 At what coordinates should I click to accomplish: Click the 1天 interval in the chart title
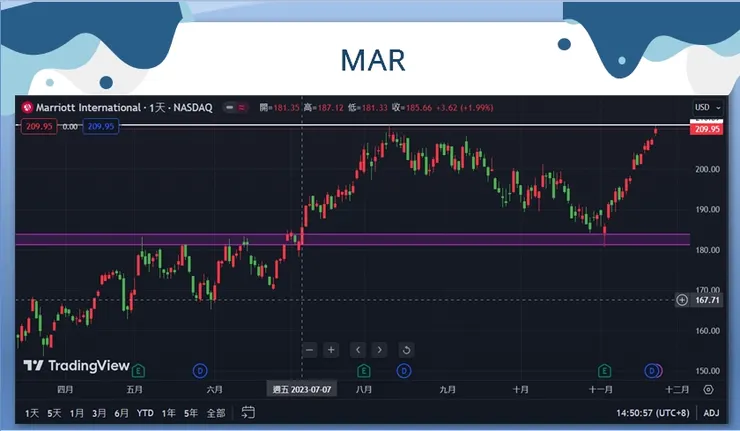pyautogui.click(x=157, y=108)
